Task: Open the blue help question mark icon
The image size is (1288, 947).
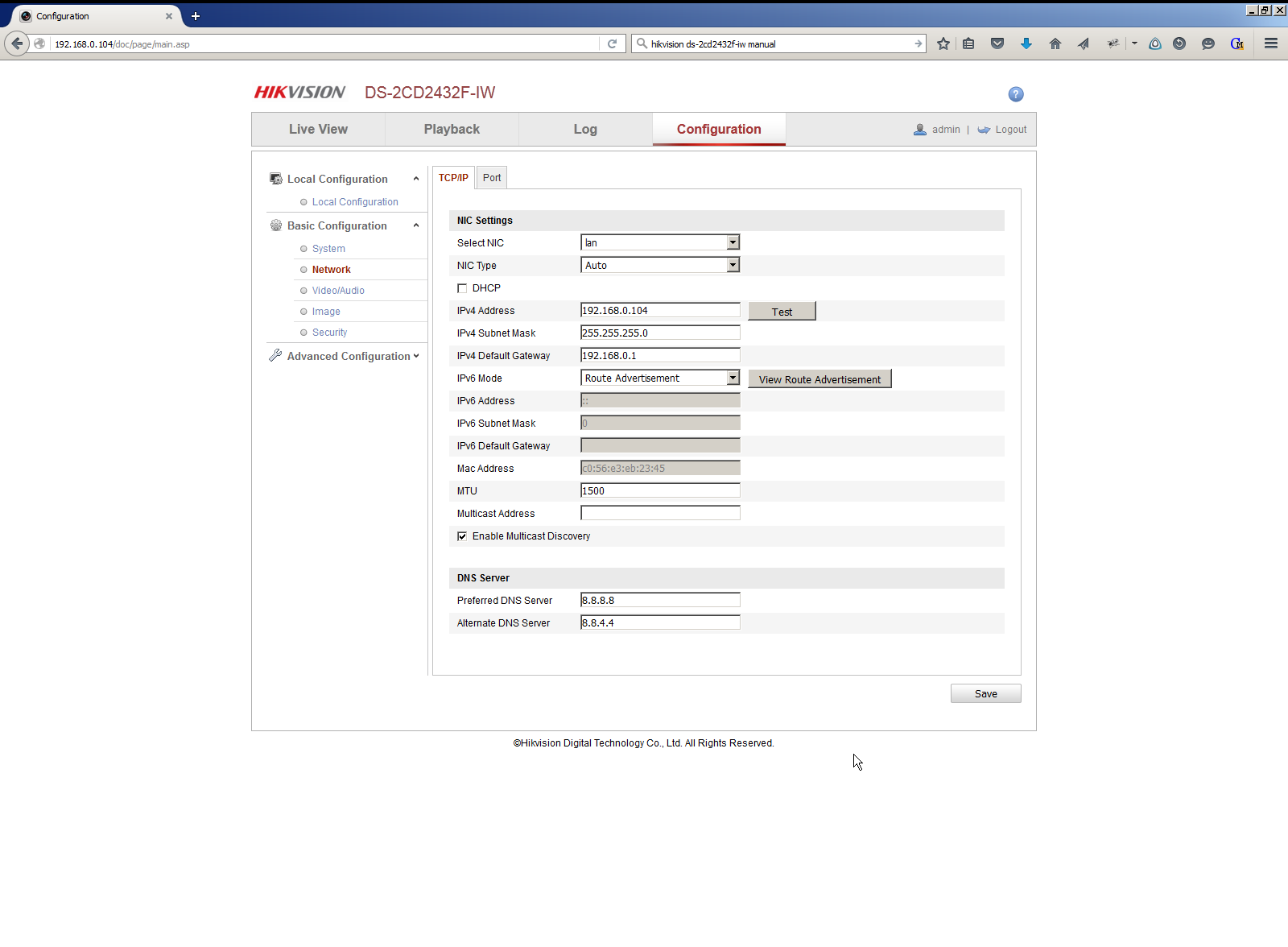Action: click(1016, 94)
